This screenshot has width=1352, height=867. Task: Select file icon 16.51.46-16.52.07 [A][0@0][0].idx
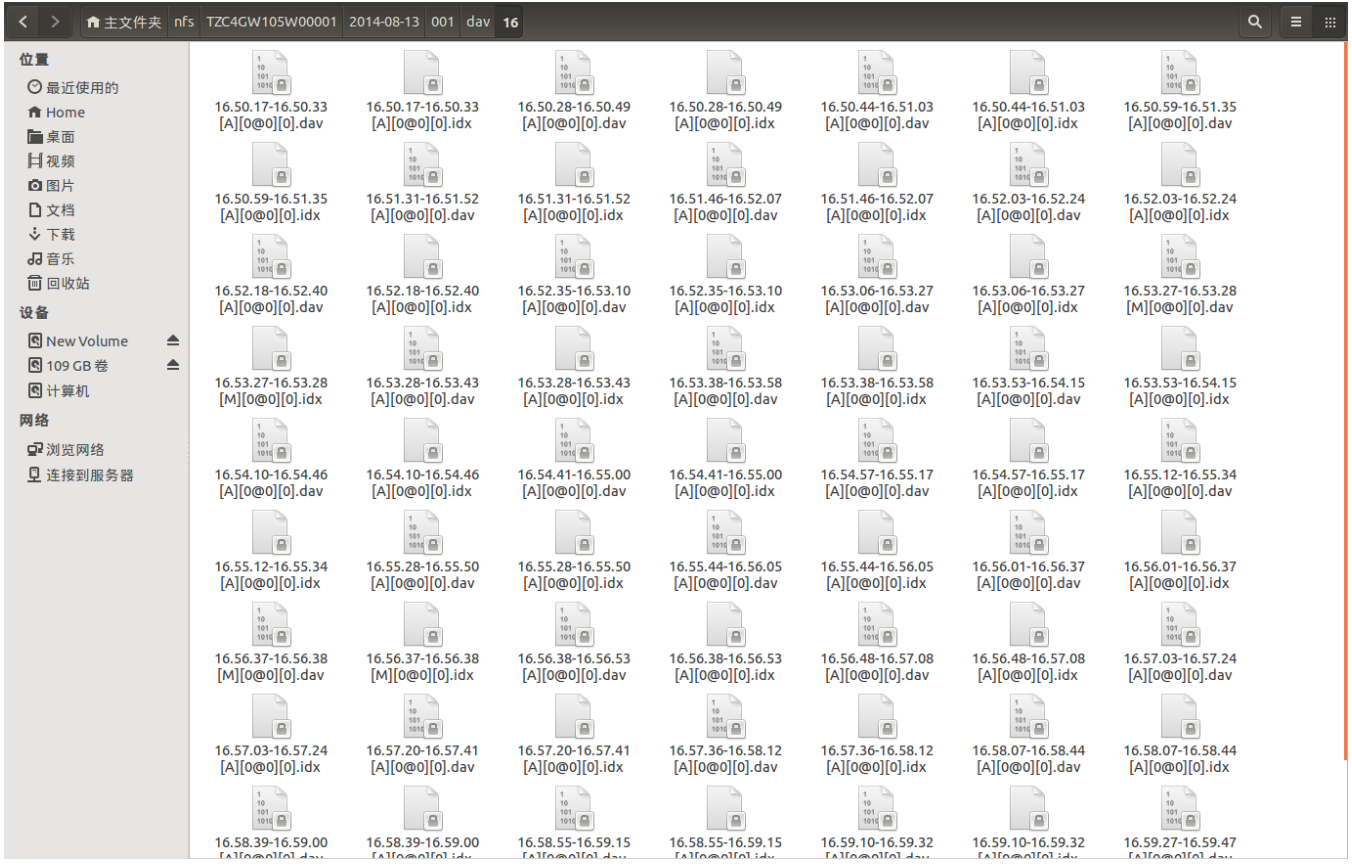tap(876, 165)
